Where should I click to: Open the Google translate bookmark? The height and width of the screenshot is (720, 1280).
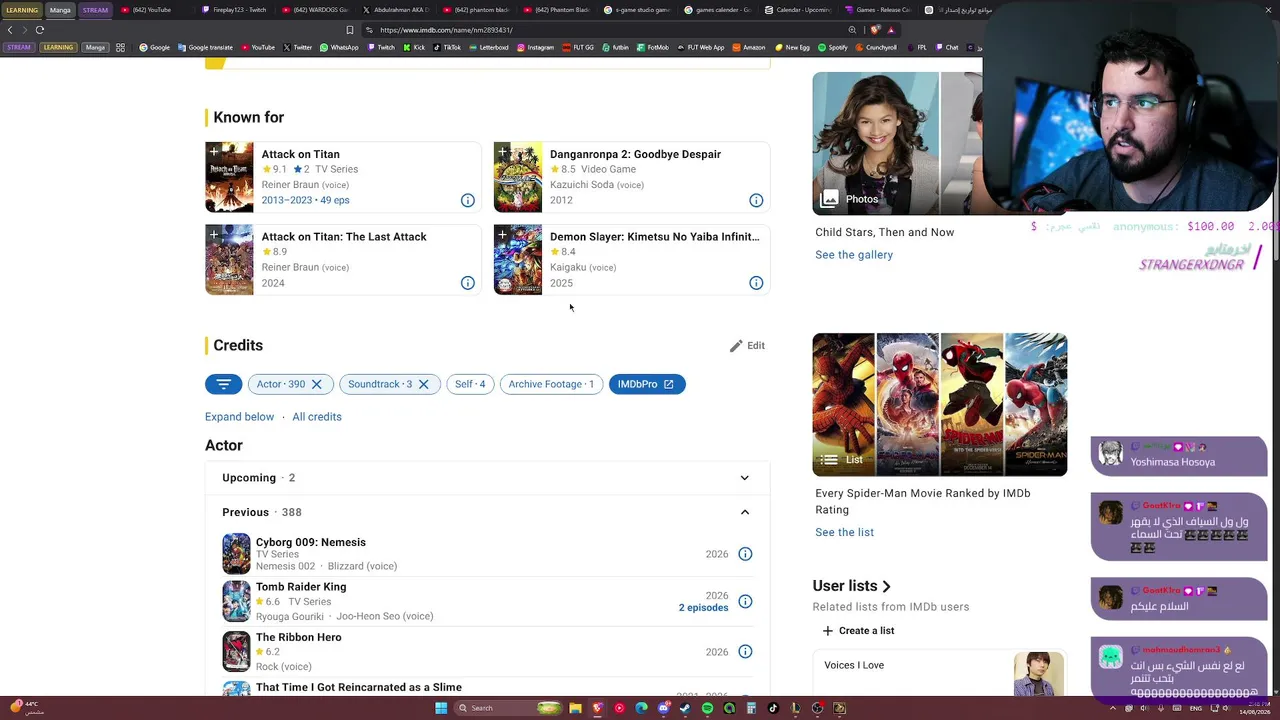coord(205,47)
